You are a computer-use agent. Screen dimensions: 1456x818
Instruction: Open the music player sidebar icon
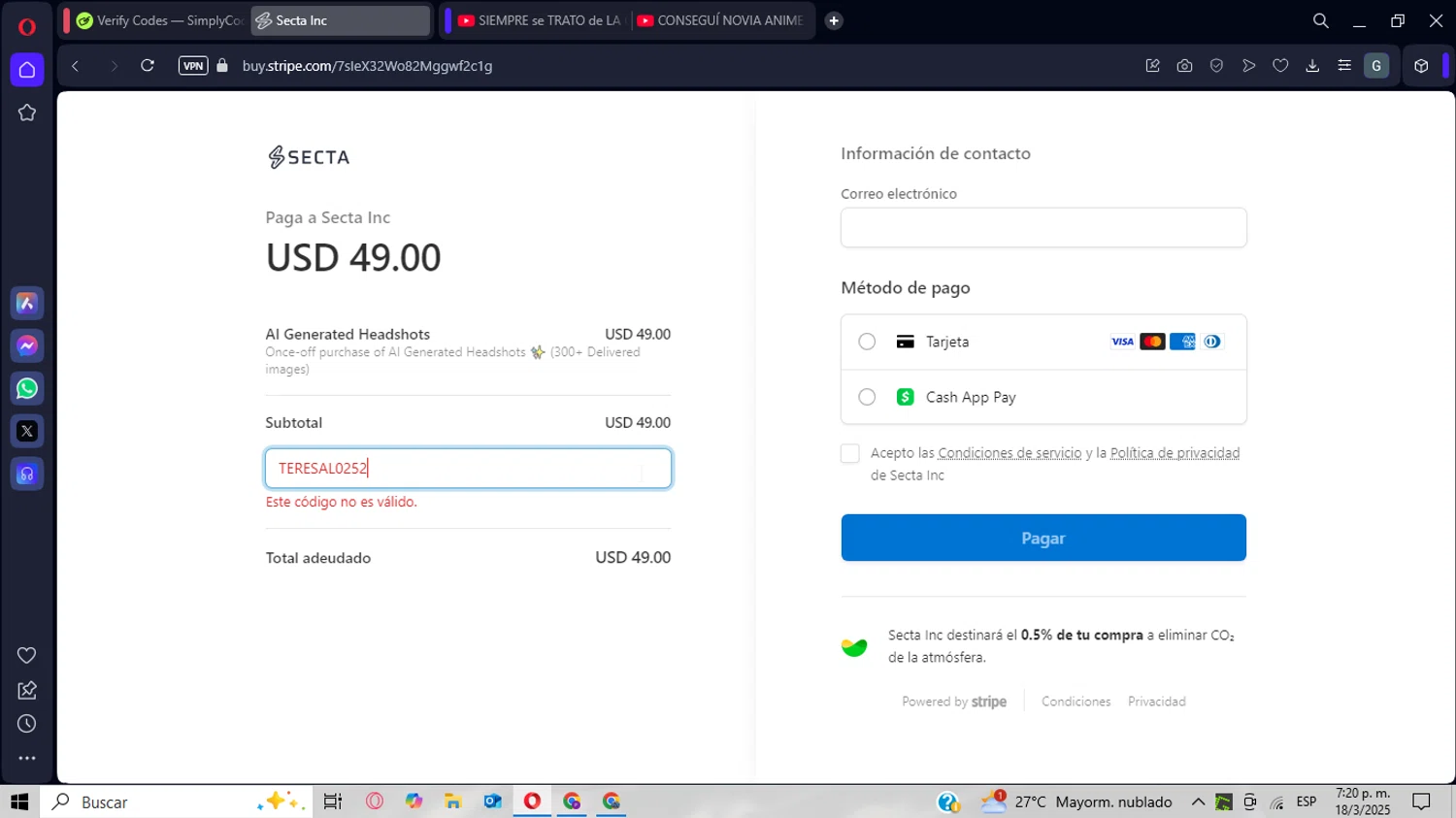click(27, 474)
